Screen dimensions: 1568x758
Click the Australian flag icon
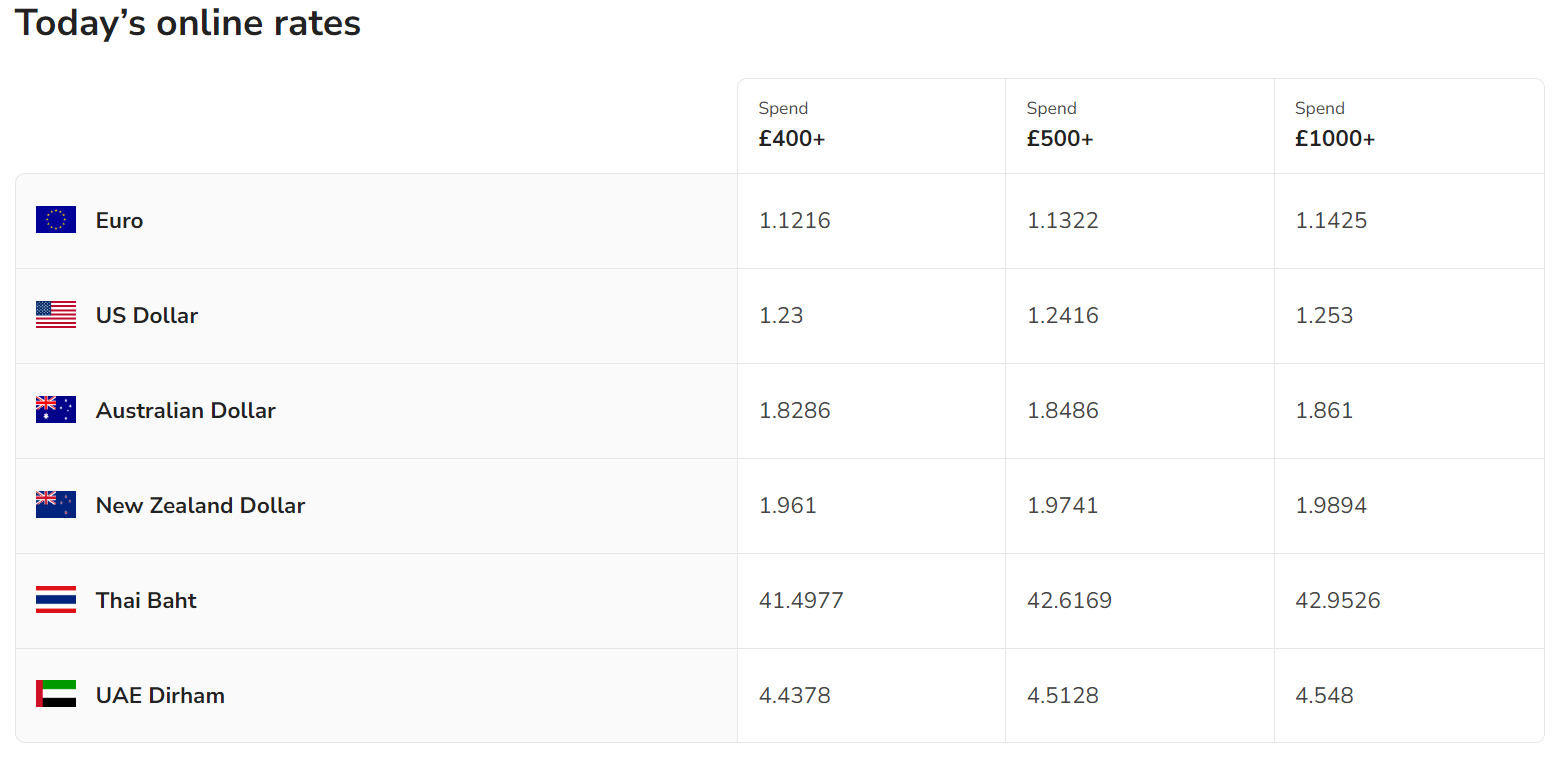click(56, 410)
